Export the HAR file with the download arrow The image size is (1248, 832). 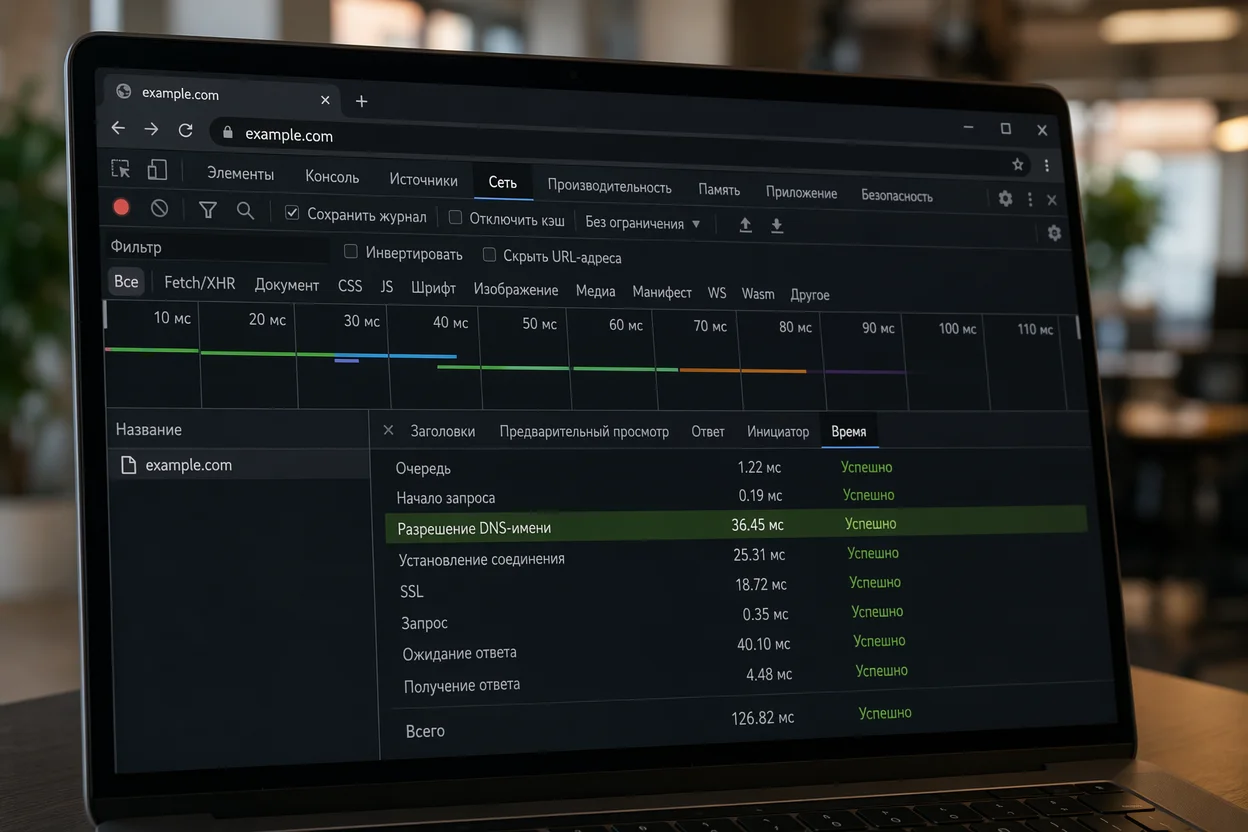tap(777, 226)
